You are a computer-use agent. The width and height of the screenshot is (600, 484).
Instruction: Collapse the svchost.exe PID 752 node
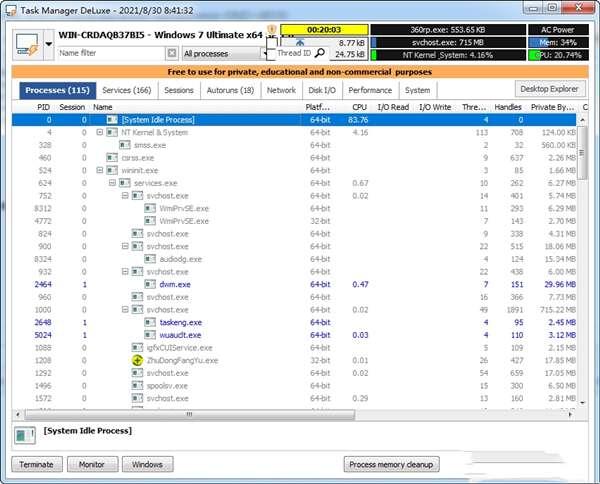click(x=125, y=196)
